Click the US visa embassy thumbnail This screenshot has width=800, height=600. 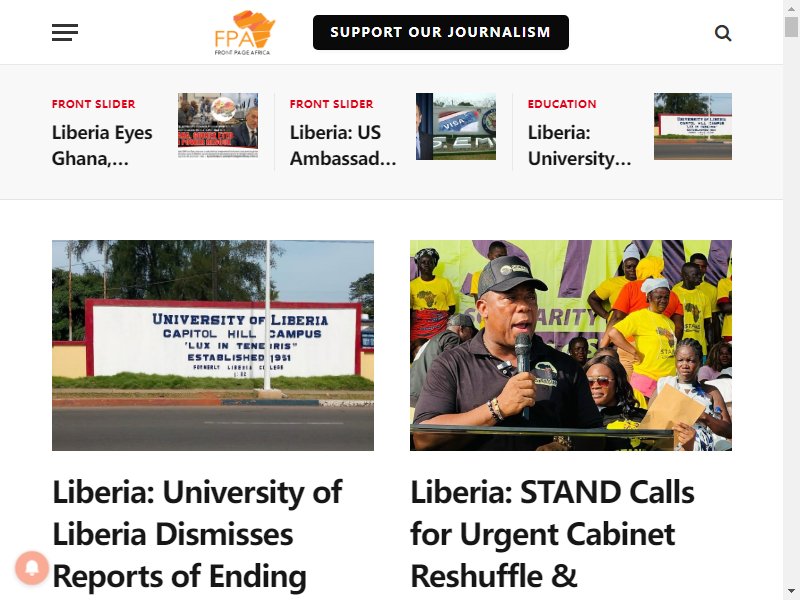pos(456,126)
